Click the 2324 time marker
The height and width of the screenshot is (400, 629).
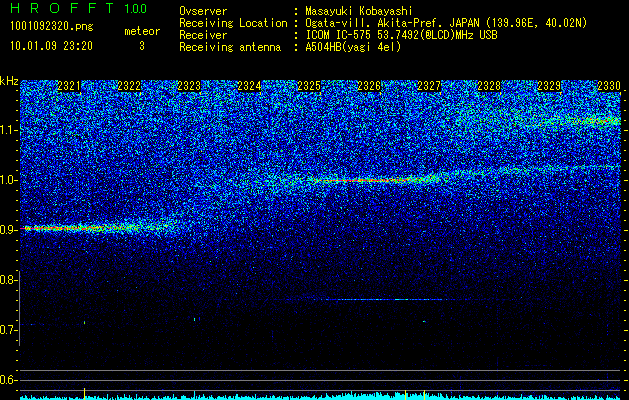[x=249, y=86]
